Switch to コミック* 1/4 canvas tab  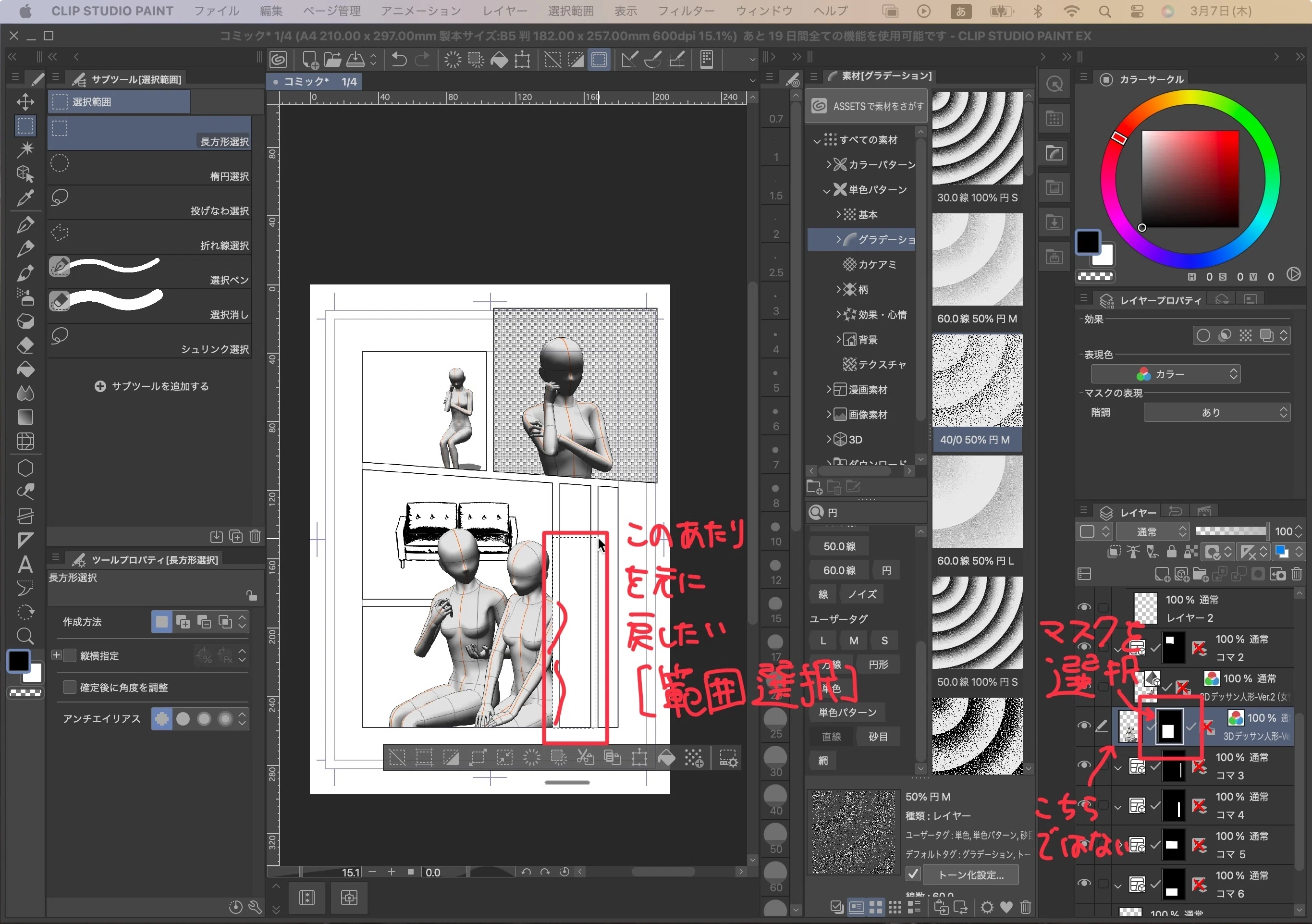point(315,82)
